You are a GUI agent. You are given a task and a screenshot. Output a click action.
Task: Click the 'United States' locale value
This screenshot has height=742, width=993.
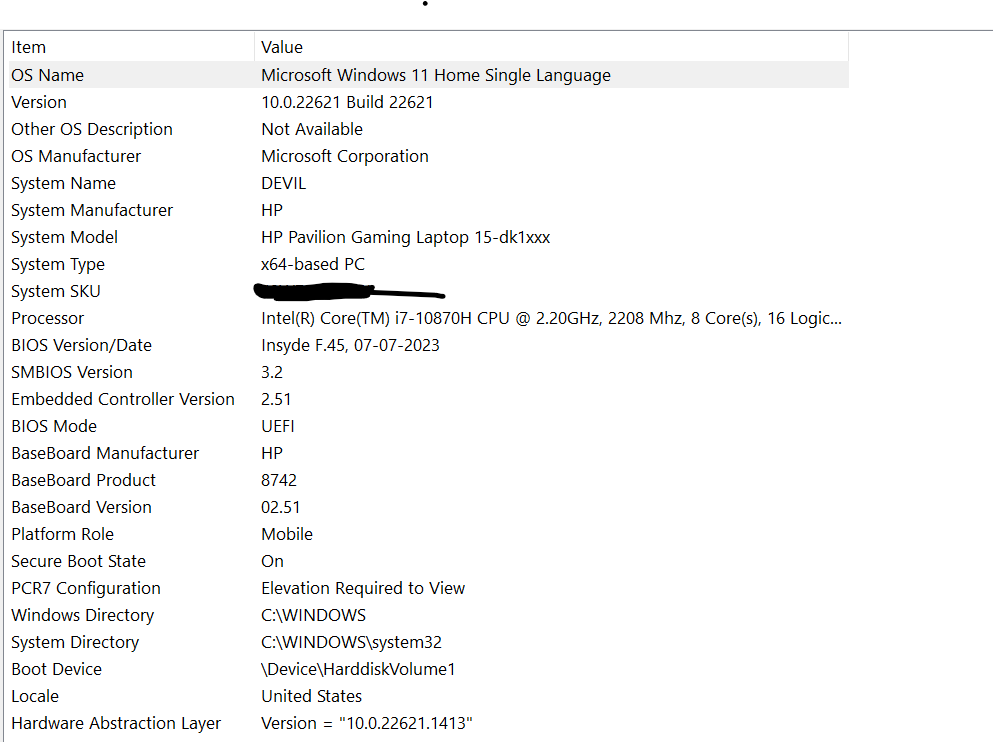coord(312,696)
